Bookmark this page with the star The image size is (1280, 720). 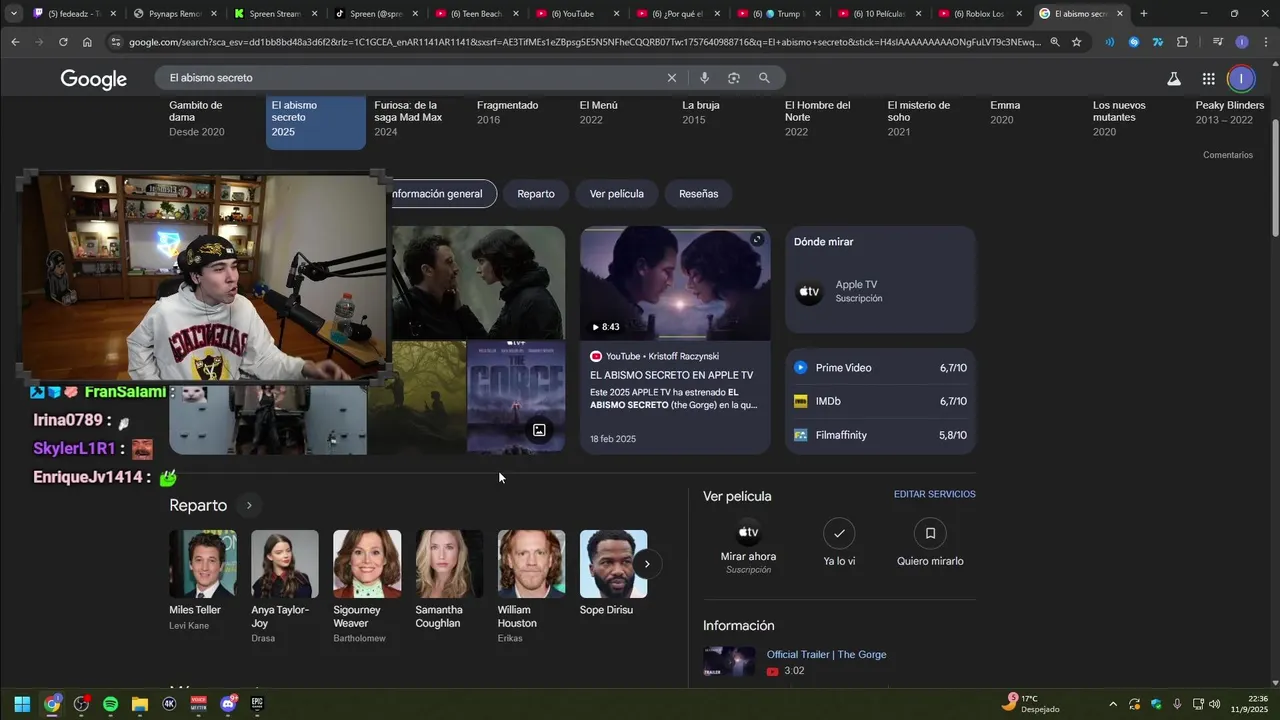pos(1076,42)
